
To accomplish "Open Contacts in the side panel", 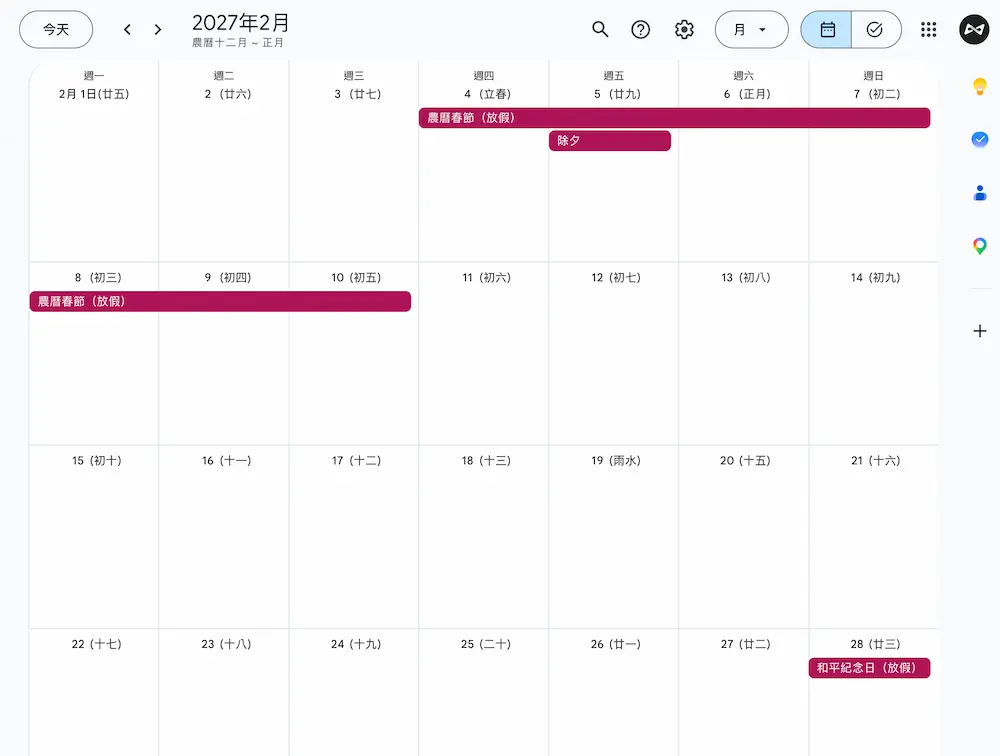I will point(980,193).
